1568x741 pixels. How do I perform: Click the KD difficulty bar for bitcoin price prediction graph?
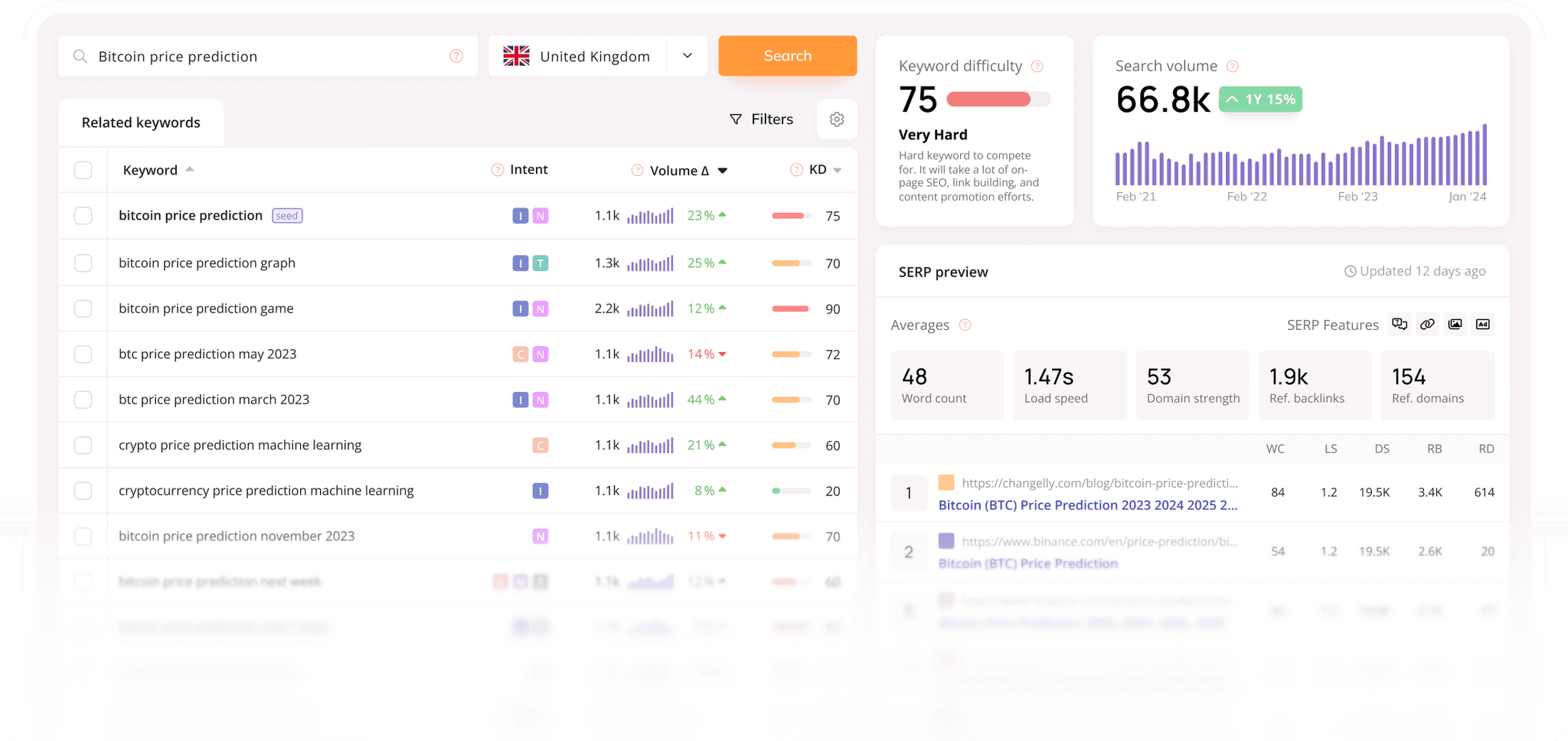pyautogui.click(x=791, y=263)
